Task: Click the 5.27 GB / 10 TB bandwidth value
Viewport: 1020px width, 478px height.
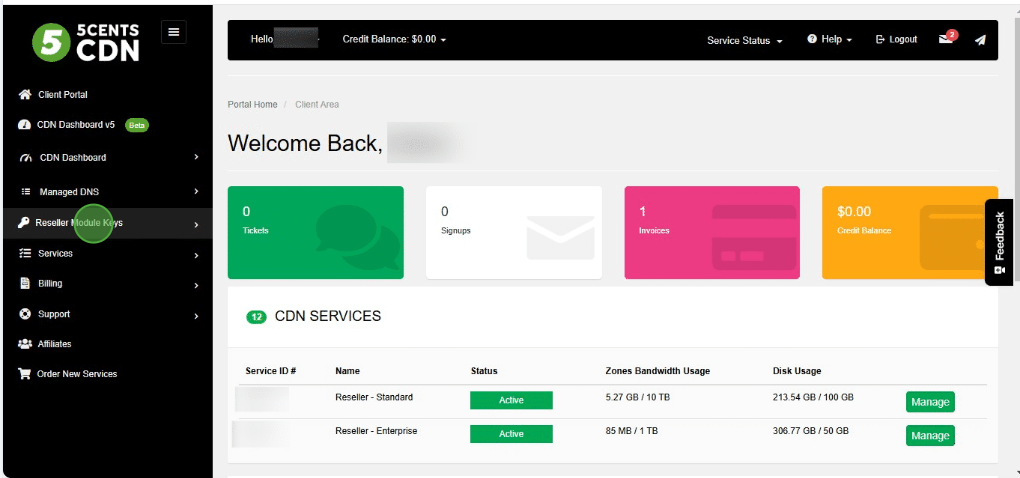Action: click(638, 397)
